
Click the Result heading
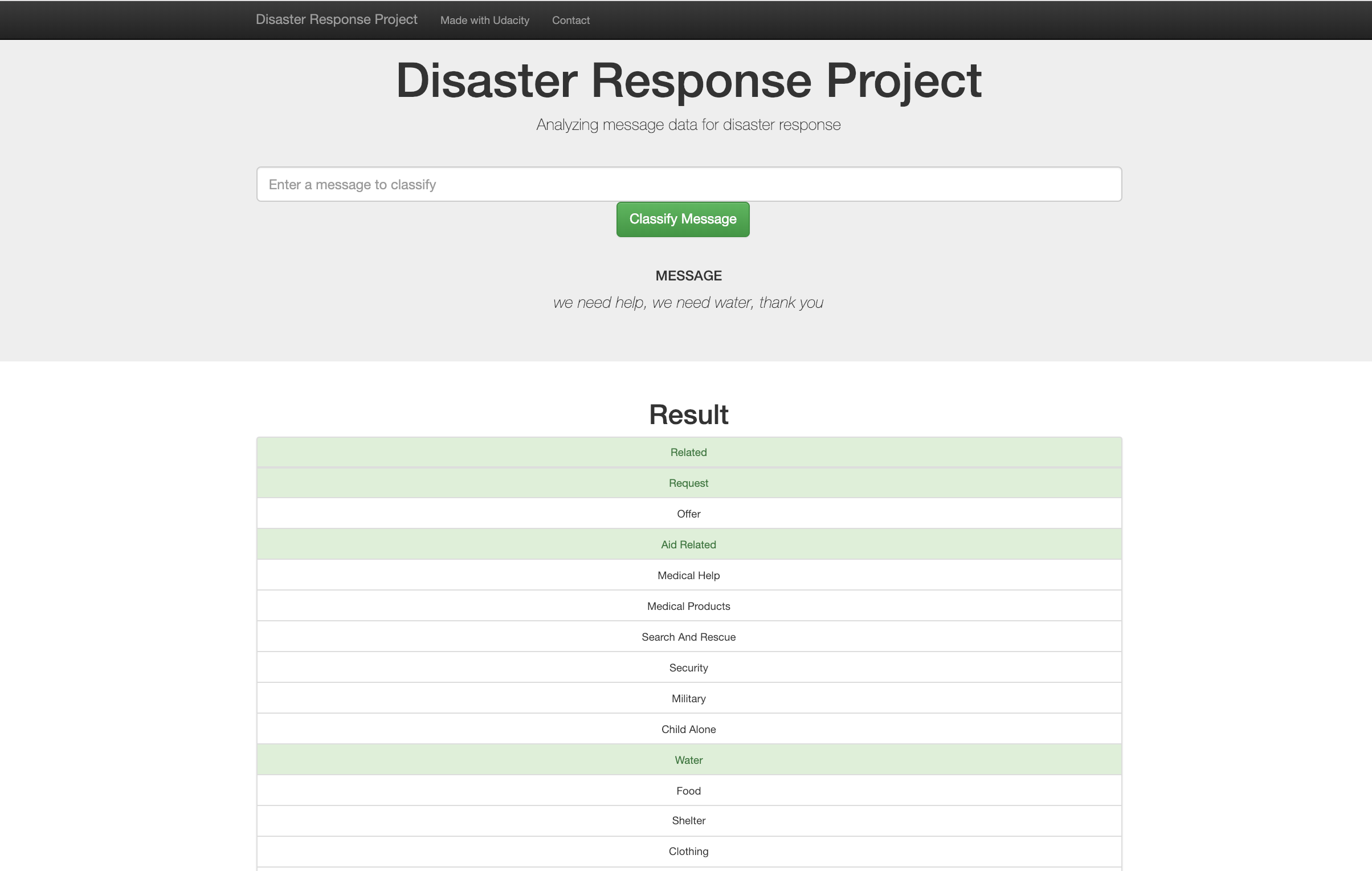[x=689, y=414]
